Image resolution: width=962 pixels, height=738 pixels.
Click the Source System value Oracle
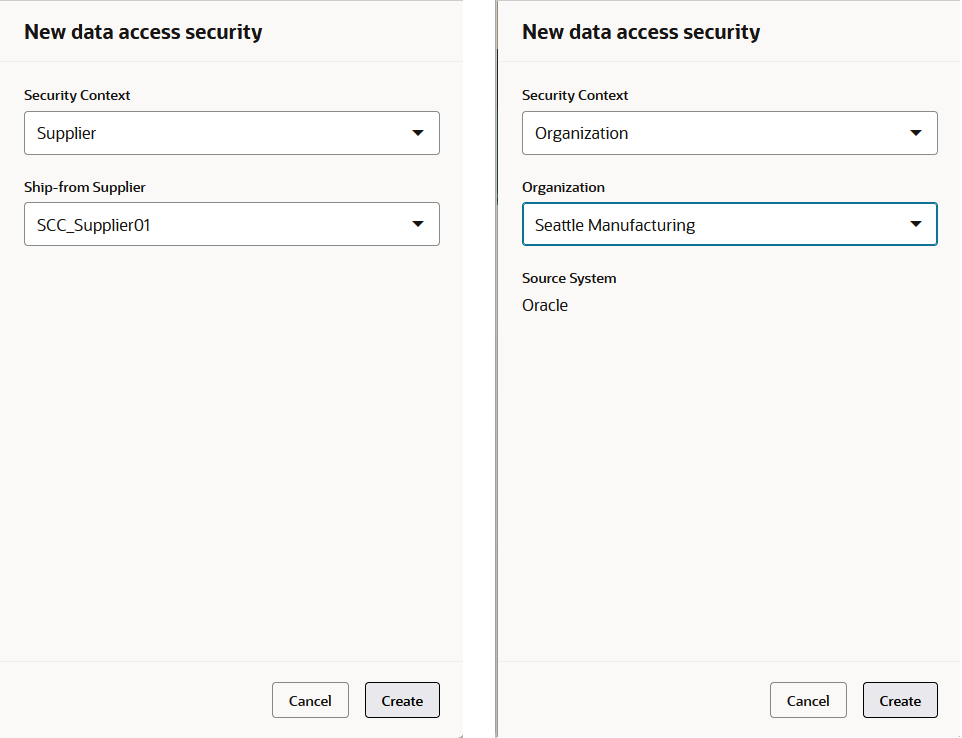pos(545,305)
